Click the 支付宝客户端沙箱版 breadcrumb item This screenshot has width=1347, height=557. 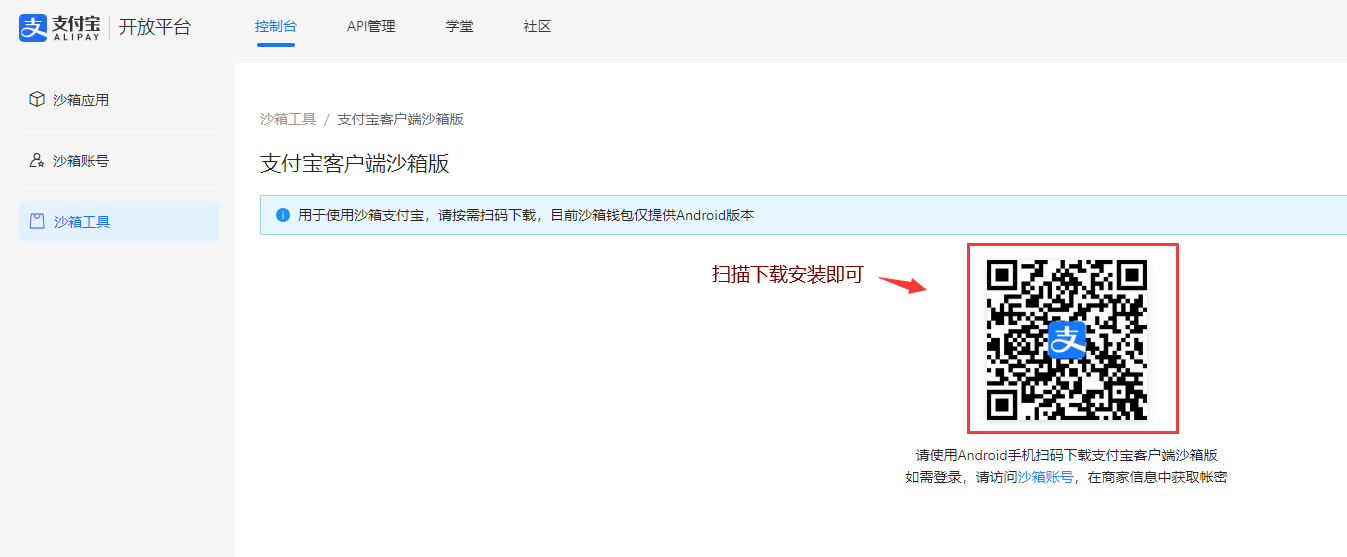coord(400,119)
